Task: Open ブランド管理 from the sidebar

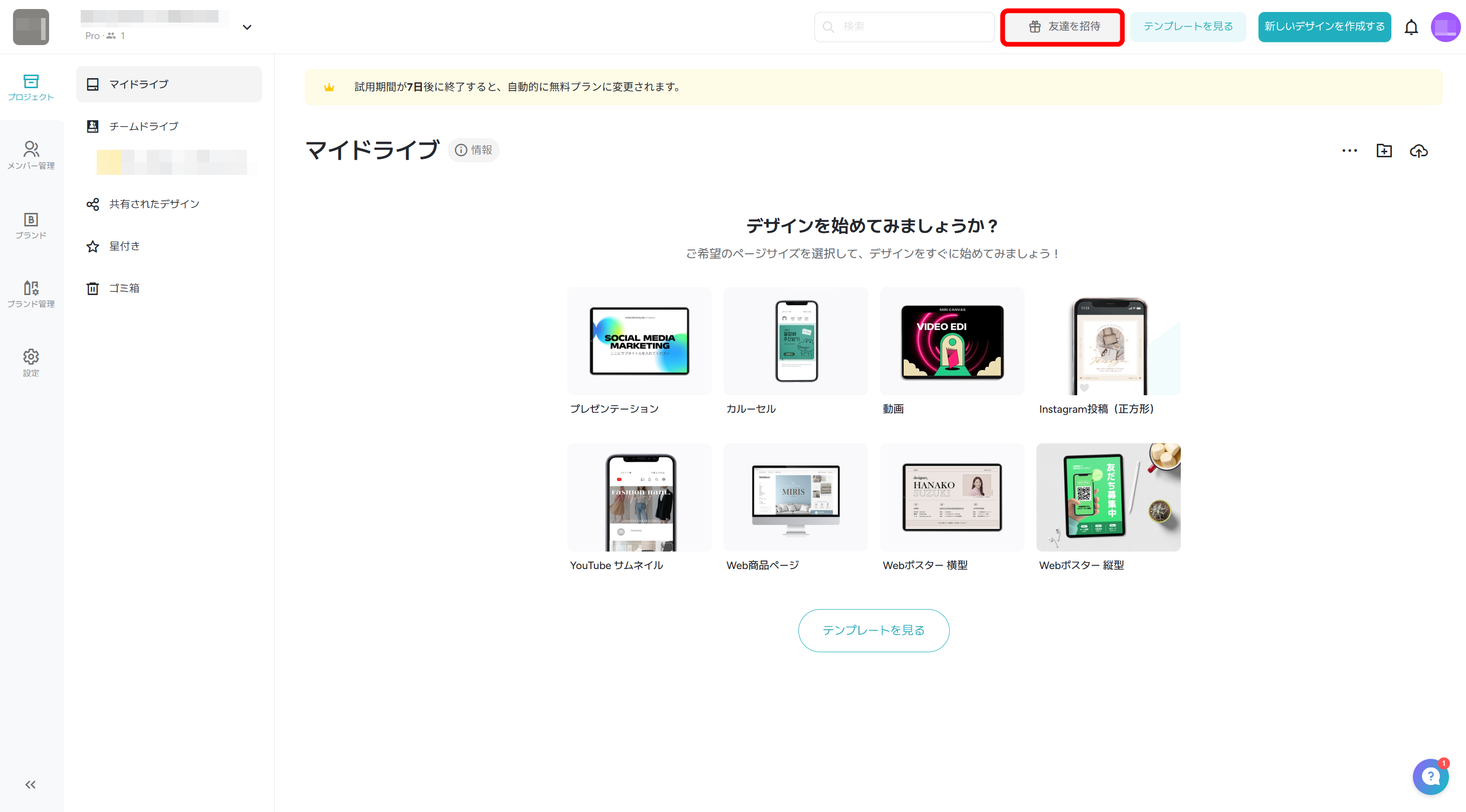Action: coord(31,294)
